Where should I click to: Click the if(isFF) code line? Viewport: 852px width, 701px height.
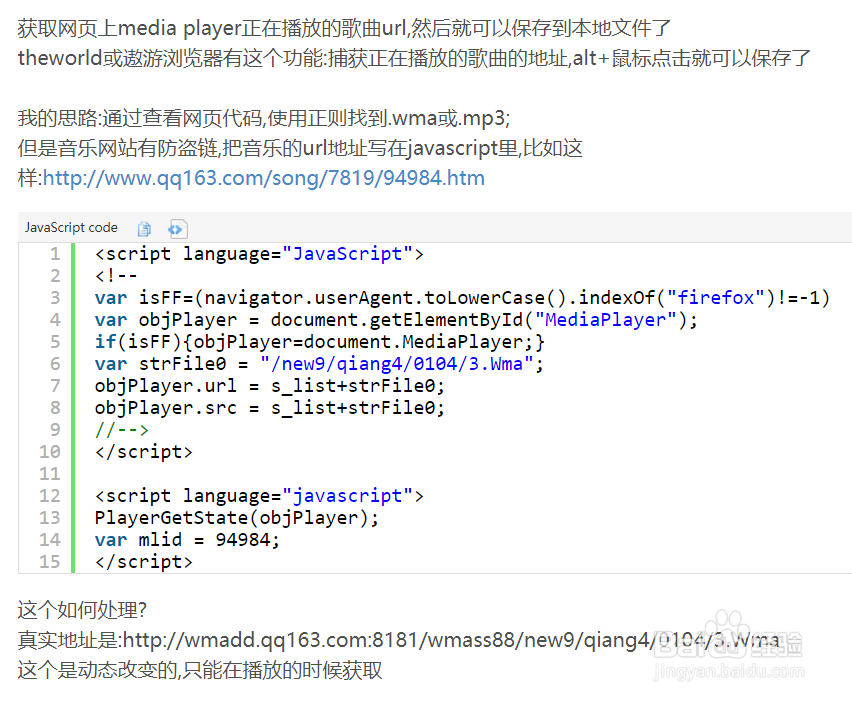(x=320, y=342)
